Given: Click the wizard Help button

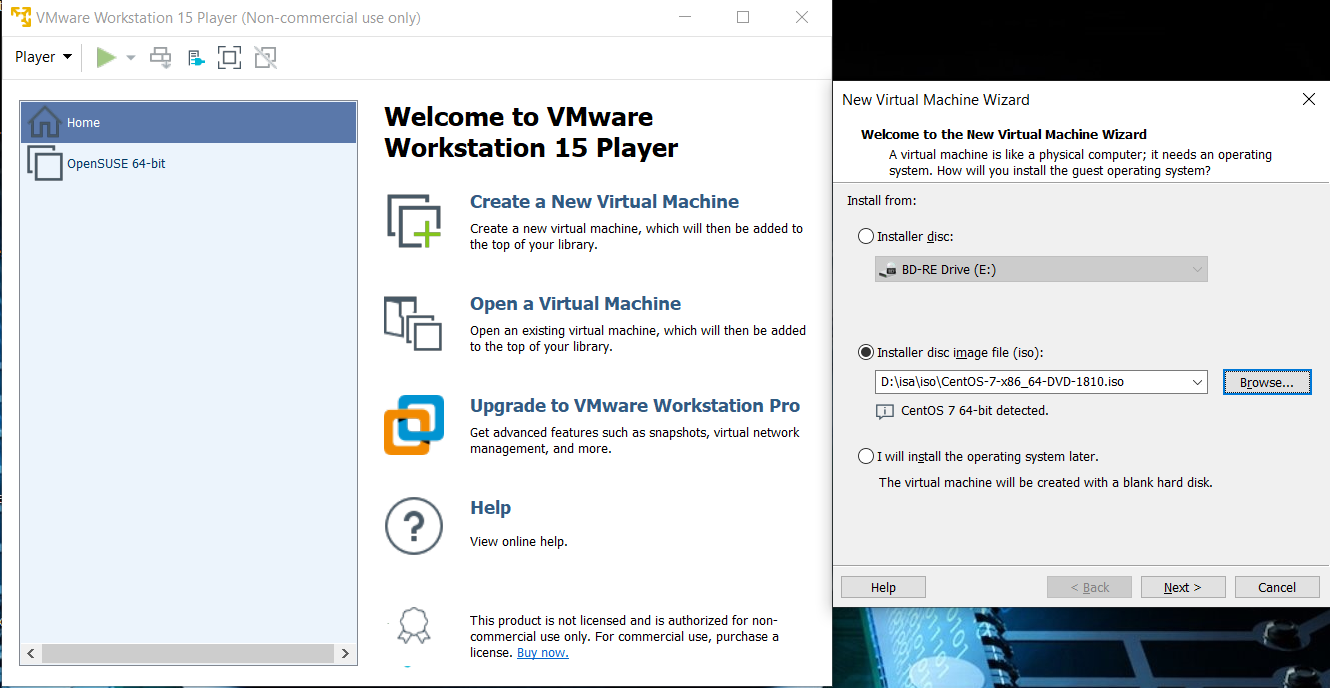Looking at the screenshot, I should coord(883,587).
